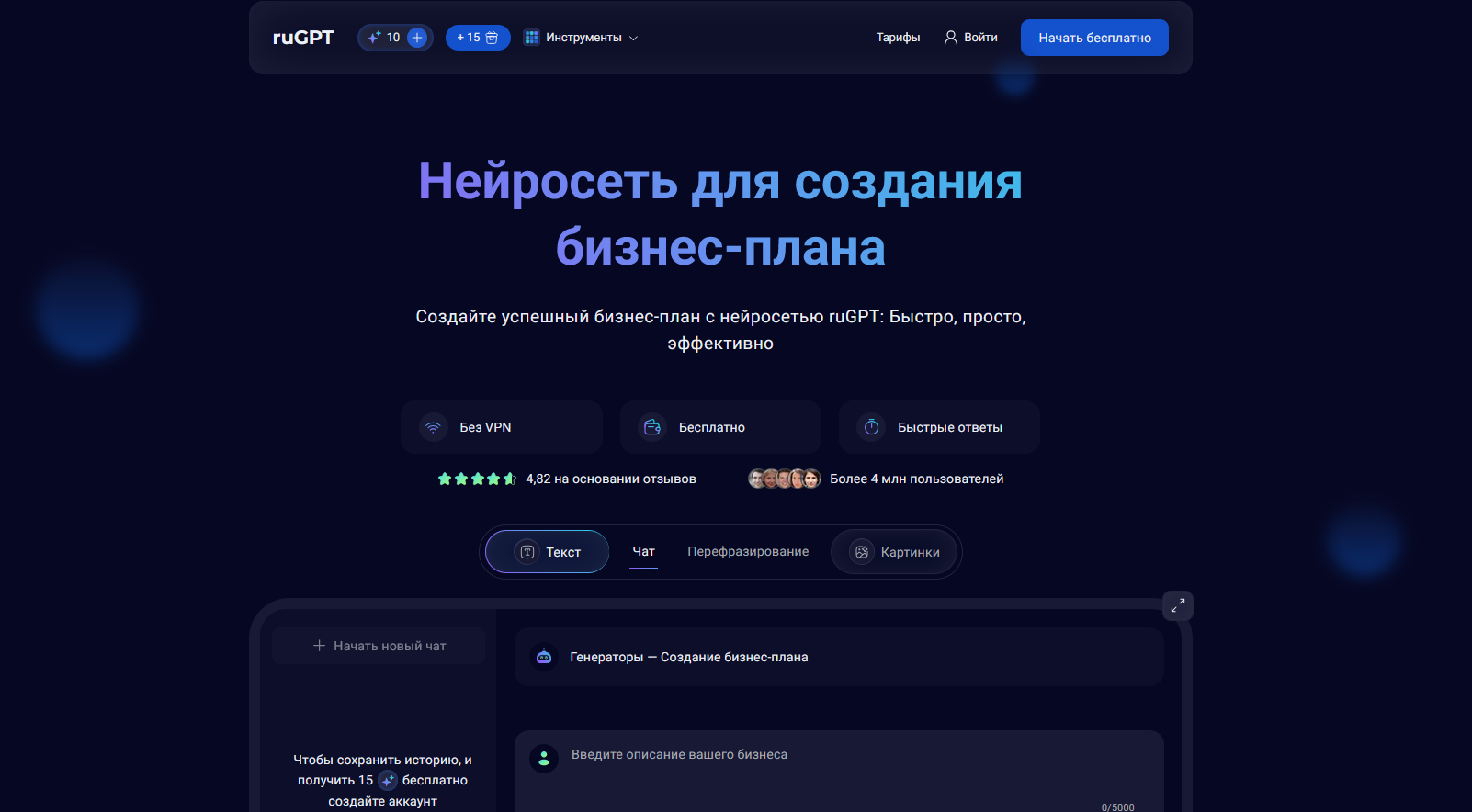Click Начать новый чат button

click(379, 646)
